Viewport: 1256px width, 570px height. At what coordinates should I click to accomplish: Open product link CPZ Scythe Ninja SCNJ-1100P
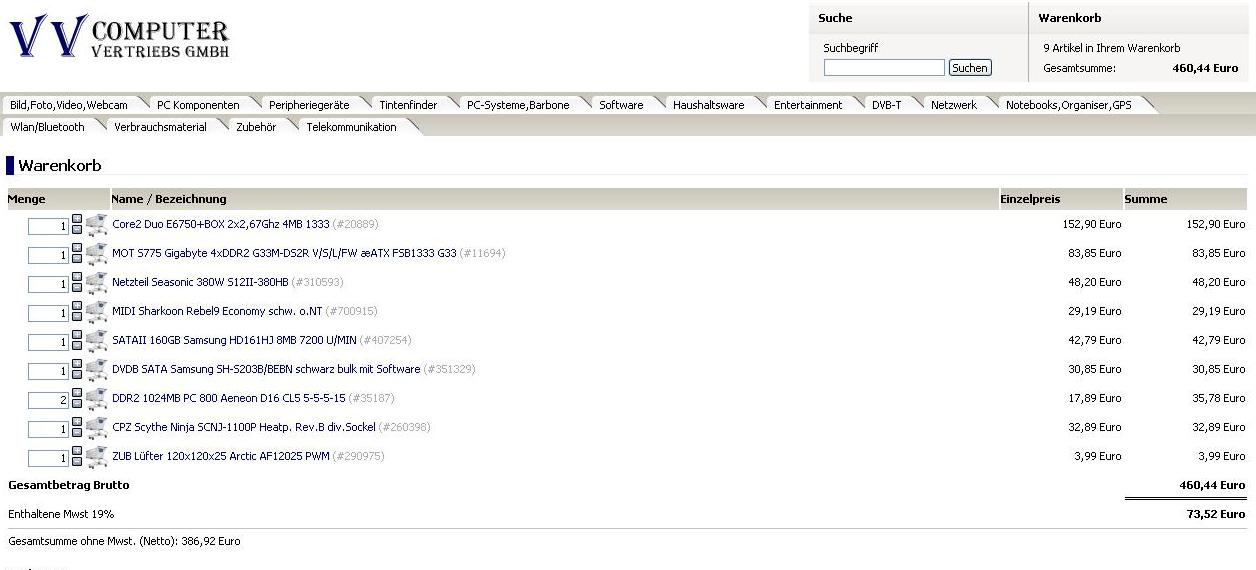click(244, 427)
